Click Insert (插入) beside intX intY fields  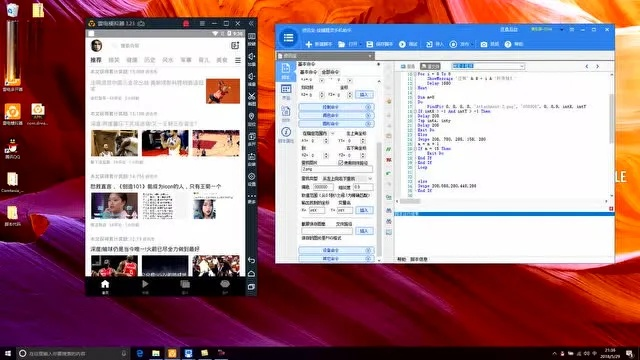364,210
